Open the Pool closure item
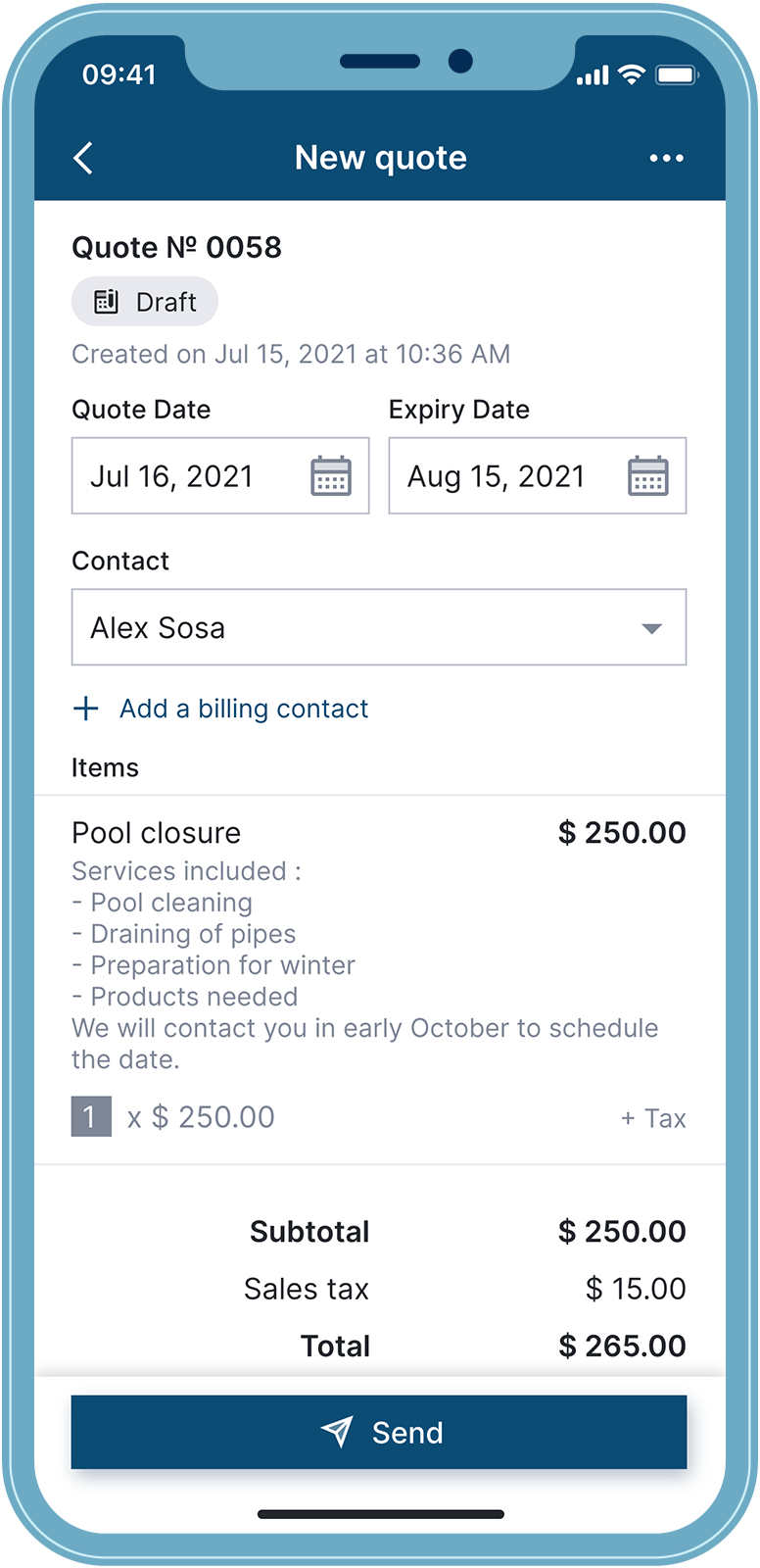The image size is (760, 1568). [157, 833]
